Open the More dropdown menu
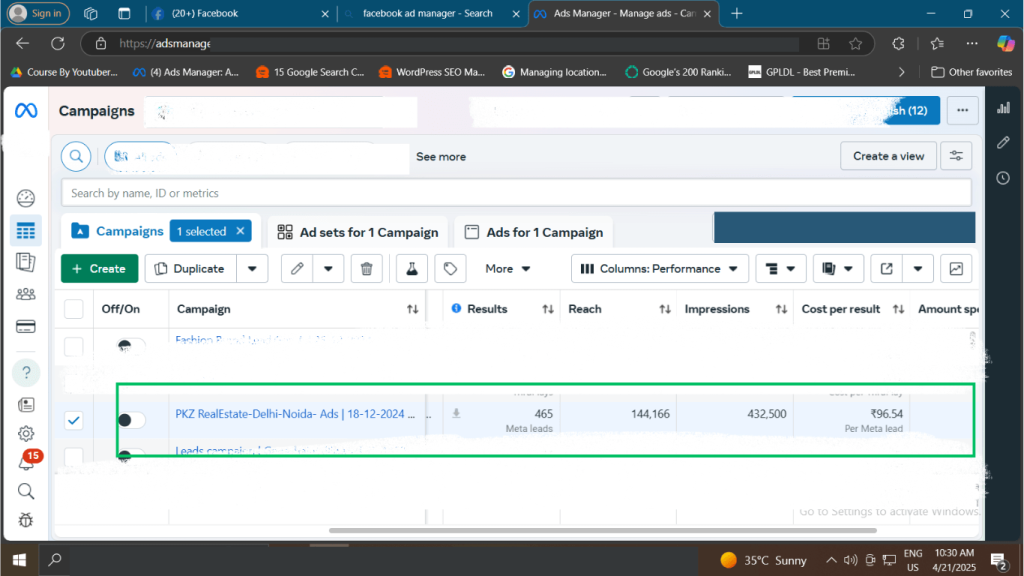 (x=508, y=268)
